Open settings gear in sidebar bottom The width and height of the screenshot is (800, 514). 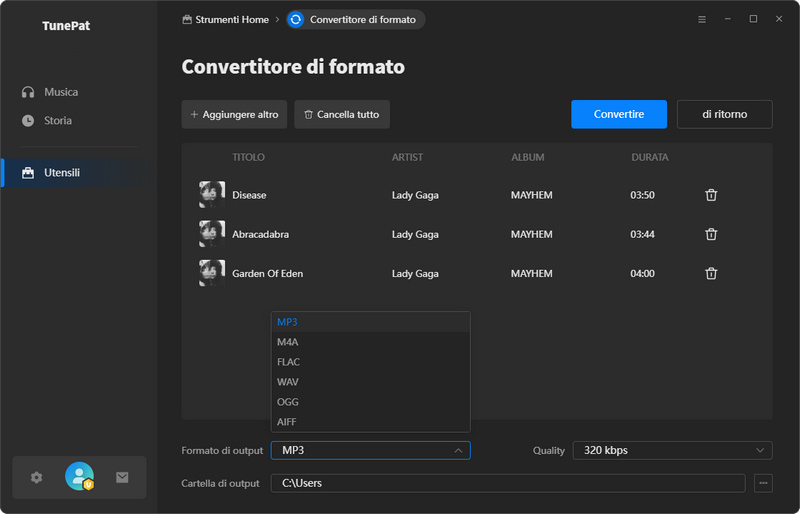point(36,477)
